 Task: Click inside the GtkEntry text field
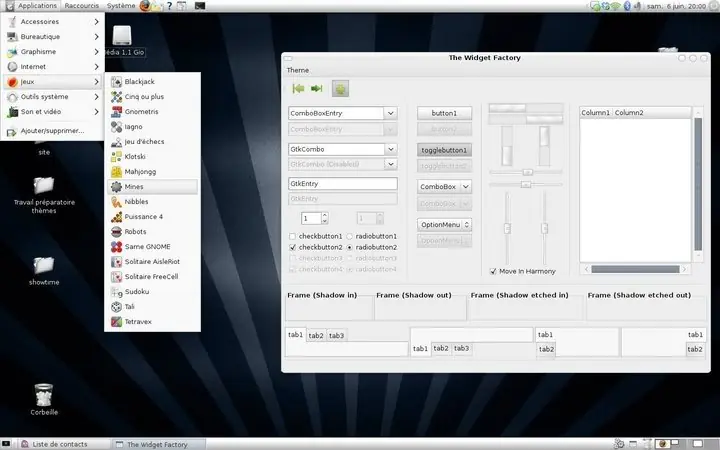pyautogui.click(x=343, y=184)
